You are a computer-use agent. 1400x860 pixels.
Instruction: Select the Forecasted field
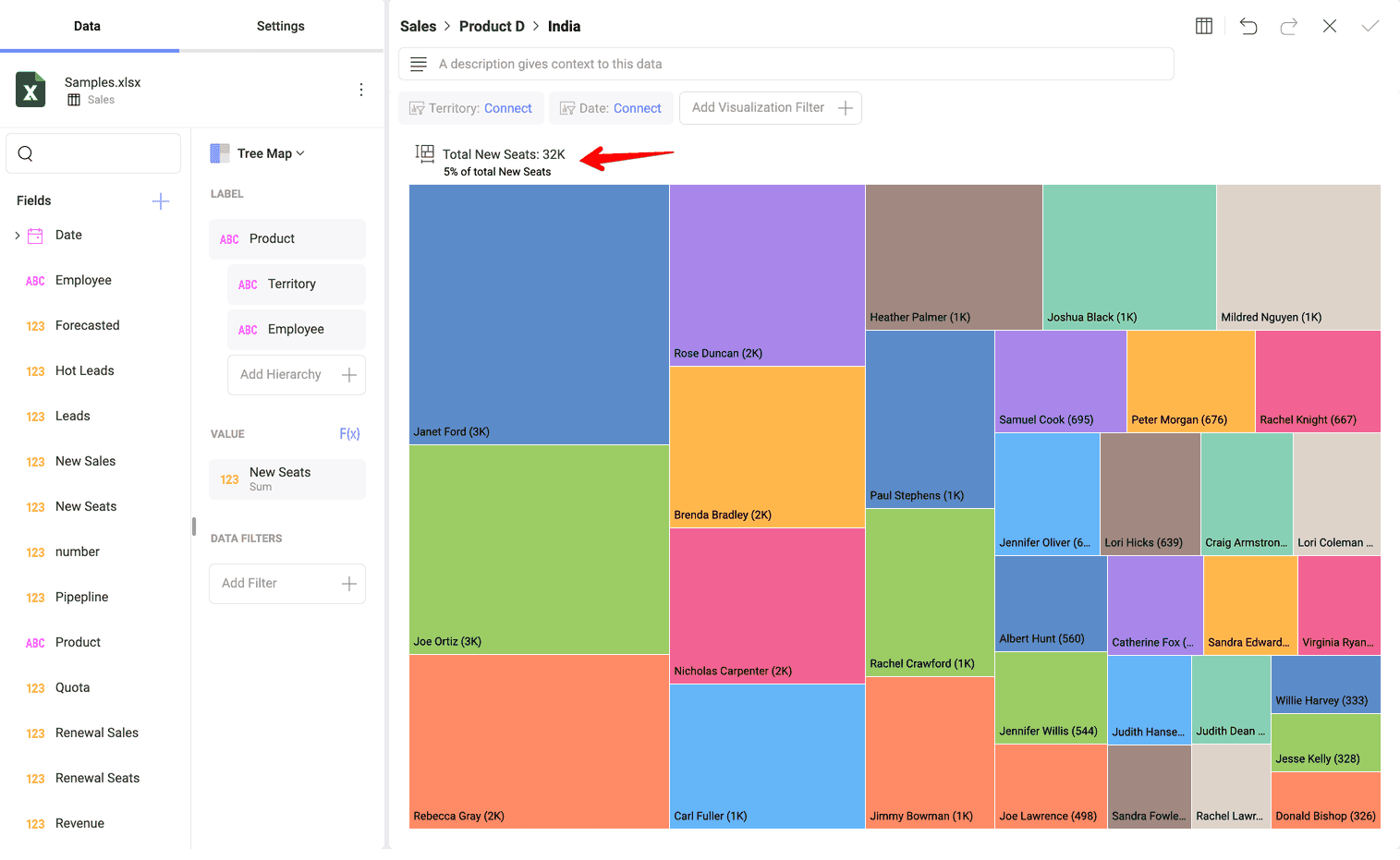pyautogui.click(x=87, y=325)
